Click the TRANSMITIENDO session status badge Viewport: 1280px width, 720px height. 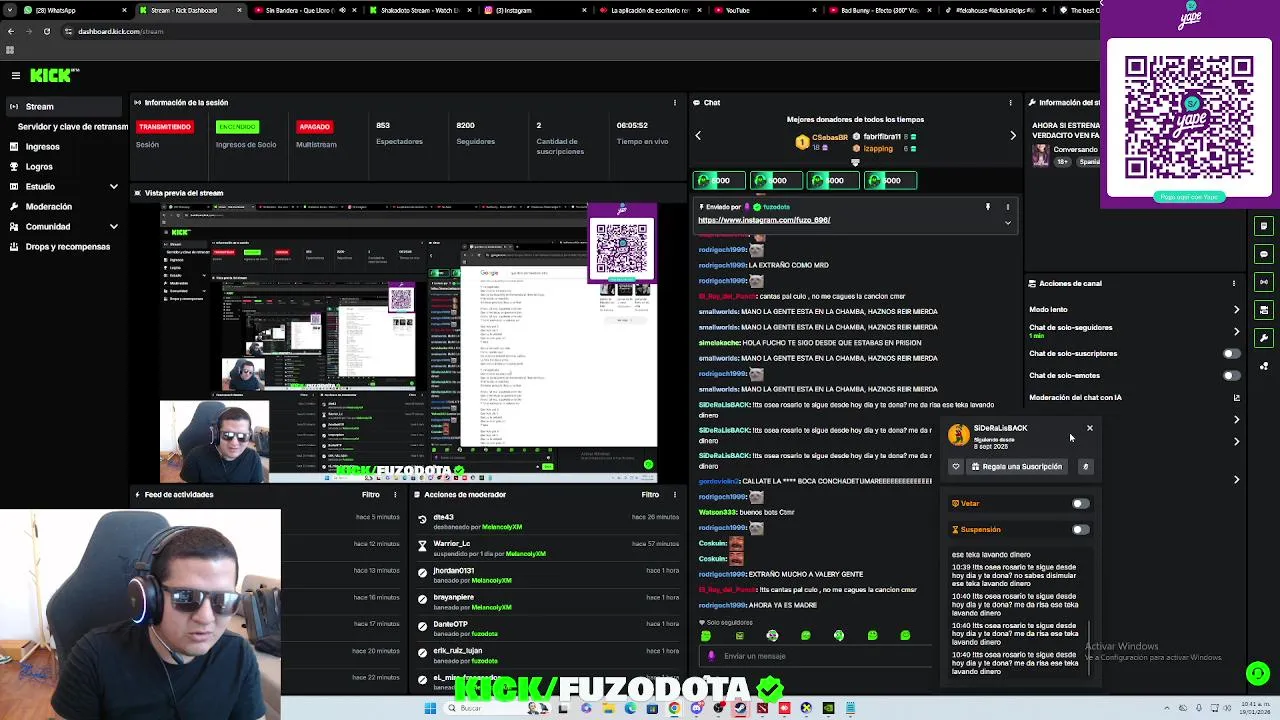pyautogui.click(x=165, y=127)
